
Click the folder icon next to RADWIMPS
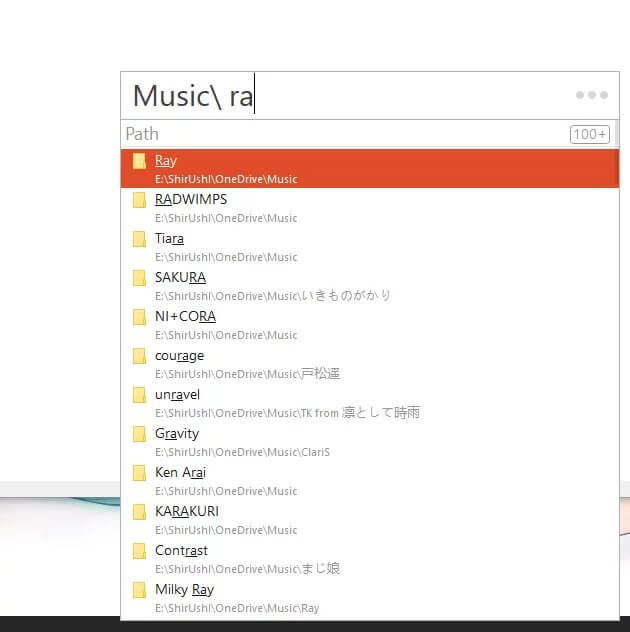click(139, 200)
